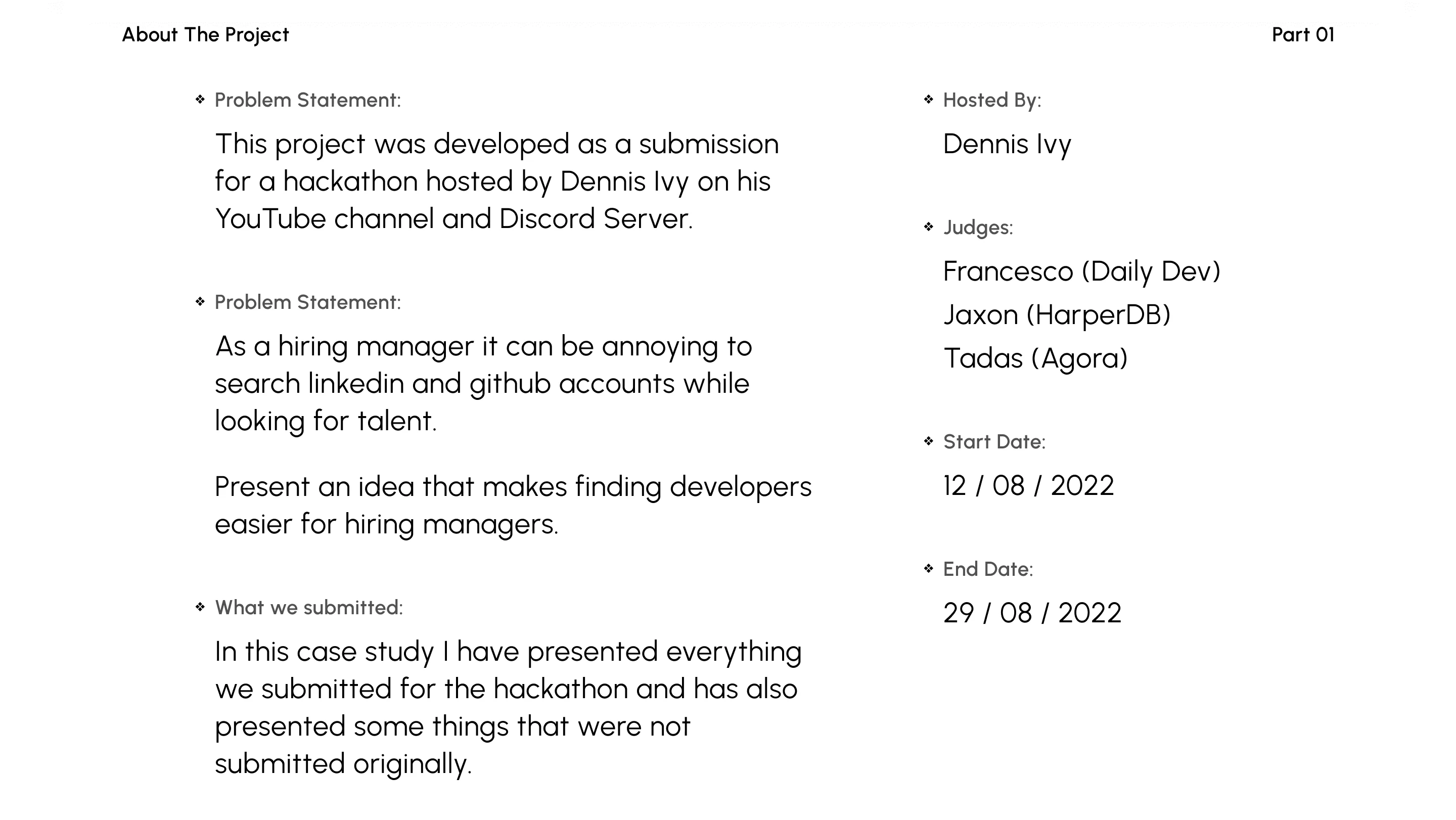Click judge Francesco (Daily Dev)
Image resolution: width=1456 pixels, height=820 pixels.
coord(1082,271)
